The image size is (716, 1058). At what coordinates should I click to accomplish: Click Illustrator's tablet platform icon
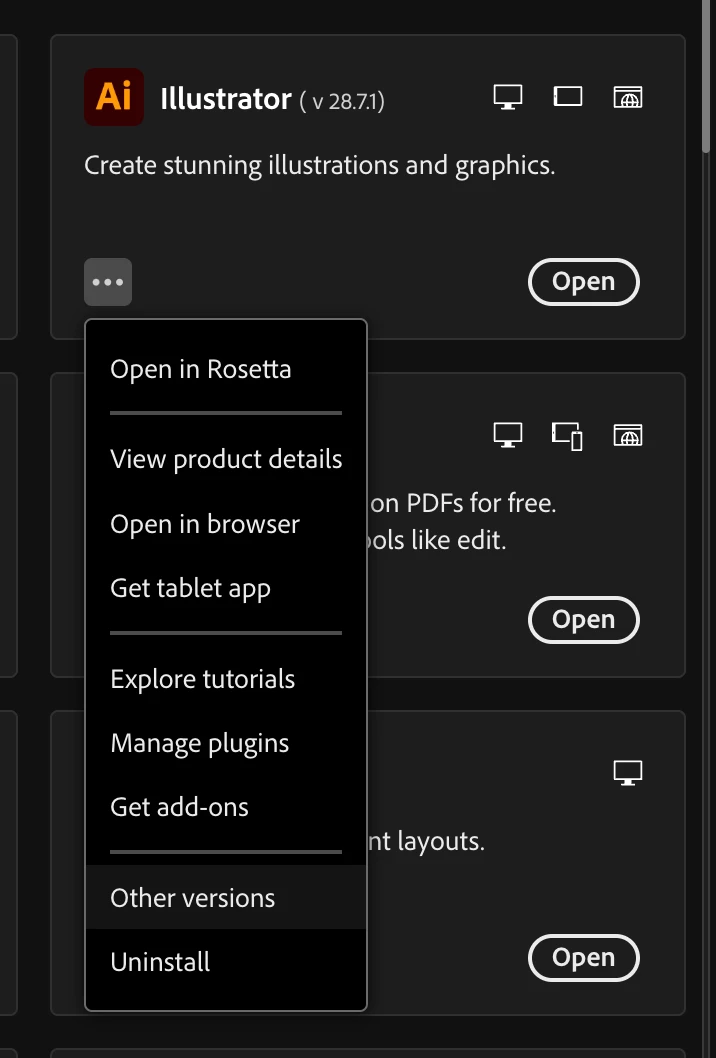568,96
